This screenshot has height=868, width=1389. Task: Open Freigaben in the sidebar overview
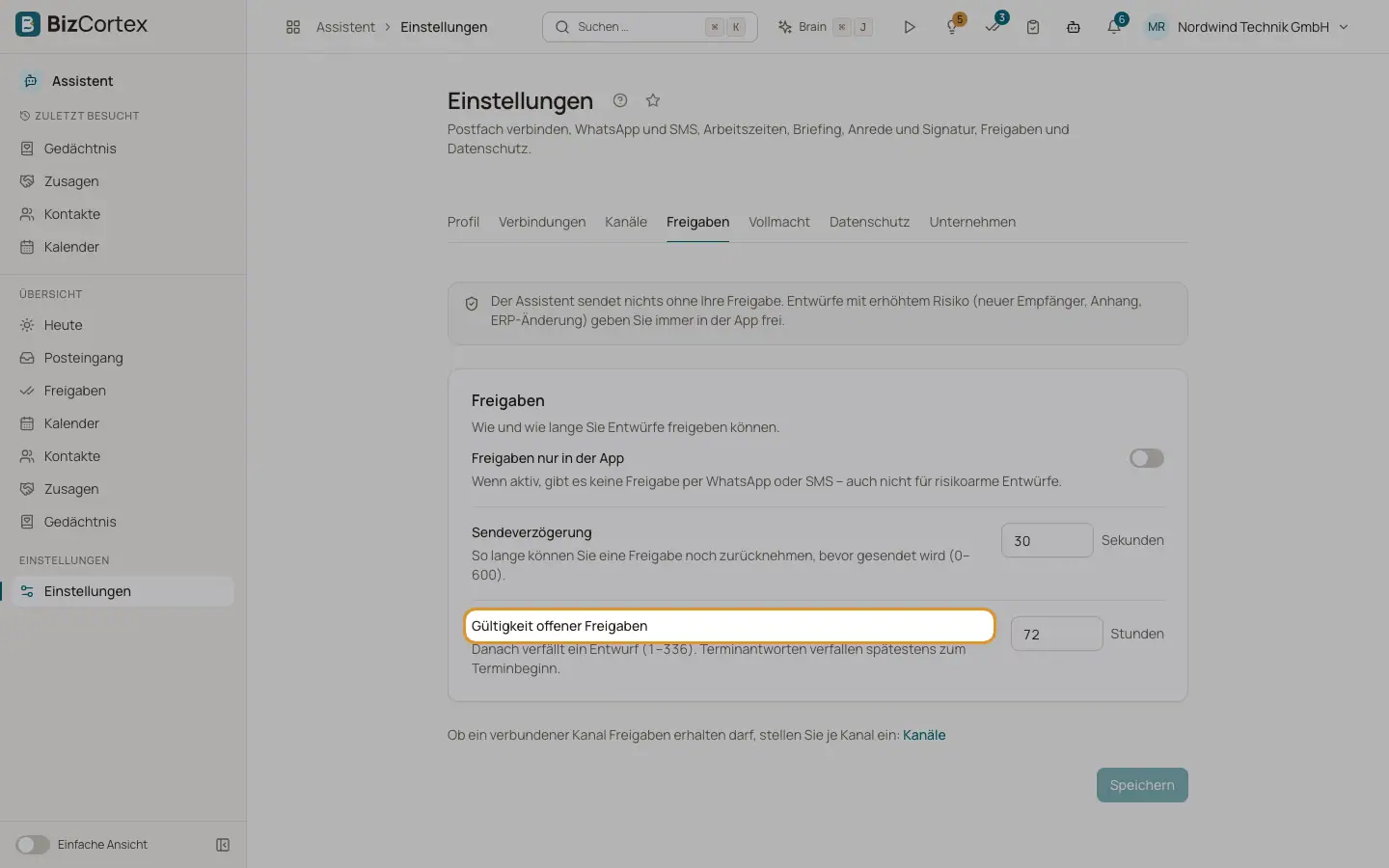123,391
